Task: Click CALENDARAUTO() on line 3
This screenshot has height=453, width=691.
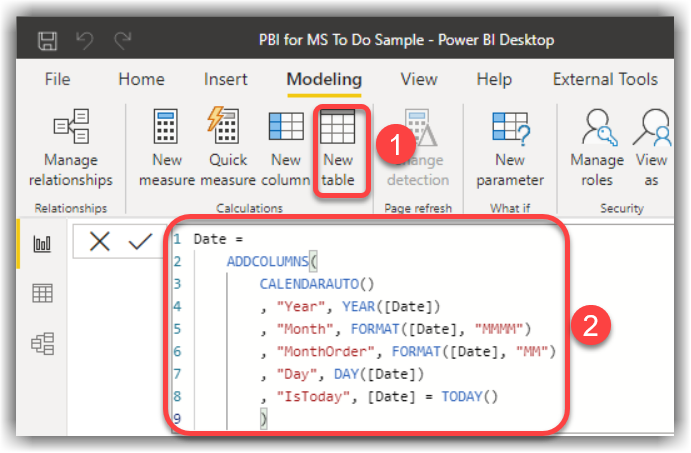Action: 316,284
